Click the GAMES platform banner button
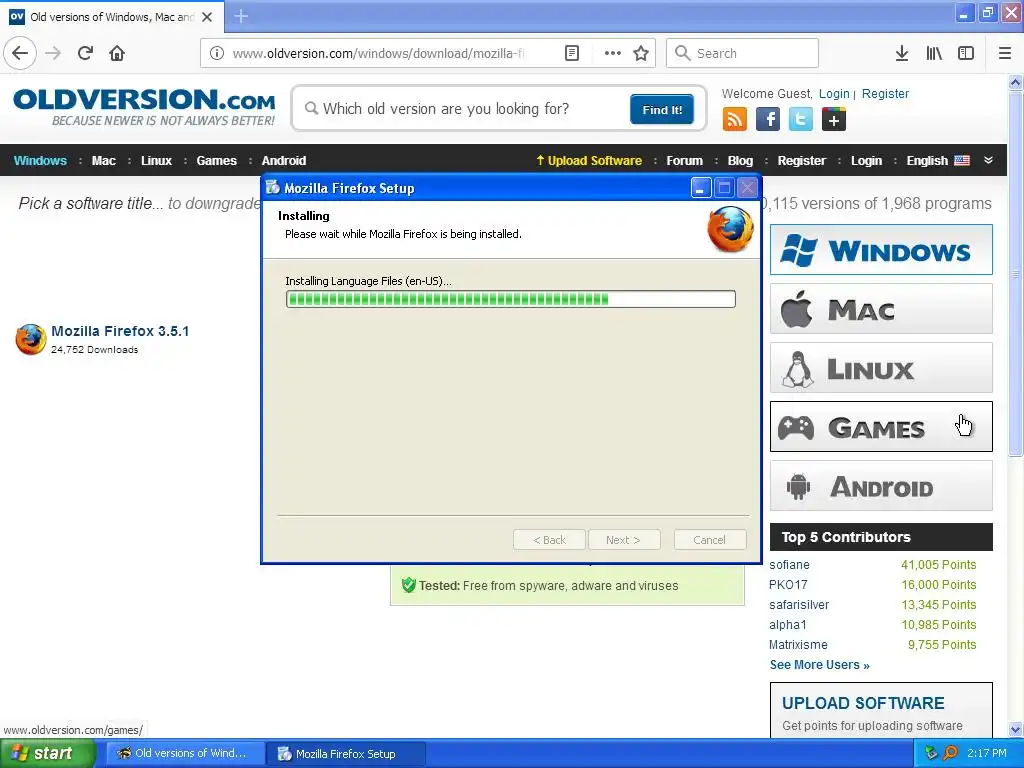Image resolution: width=1024 pixels, height=768 pixels. coord(881,427)
